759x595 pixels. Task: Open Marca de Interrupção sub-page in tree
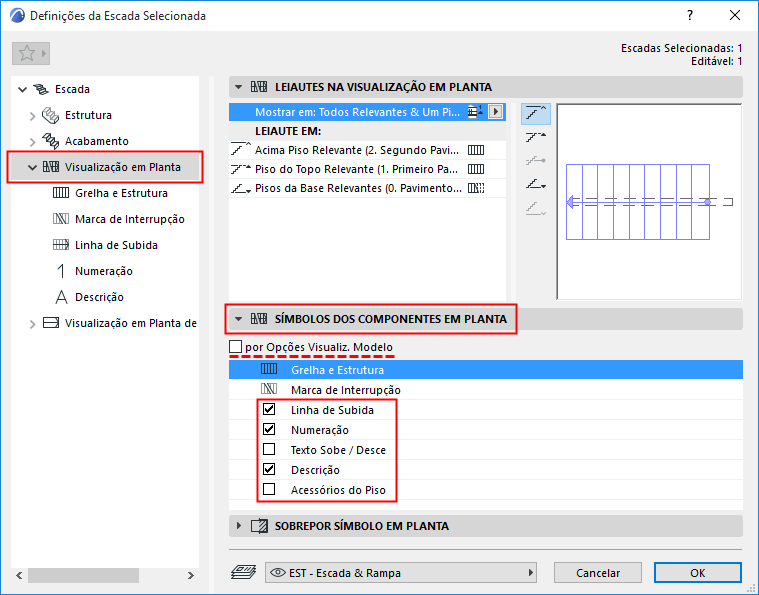130,219
